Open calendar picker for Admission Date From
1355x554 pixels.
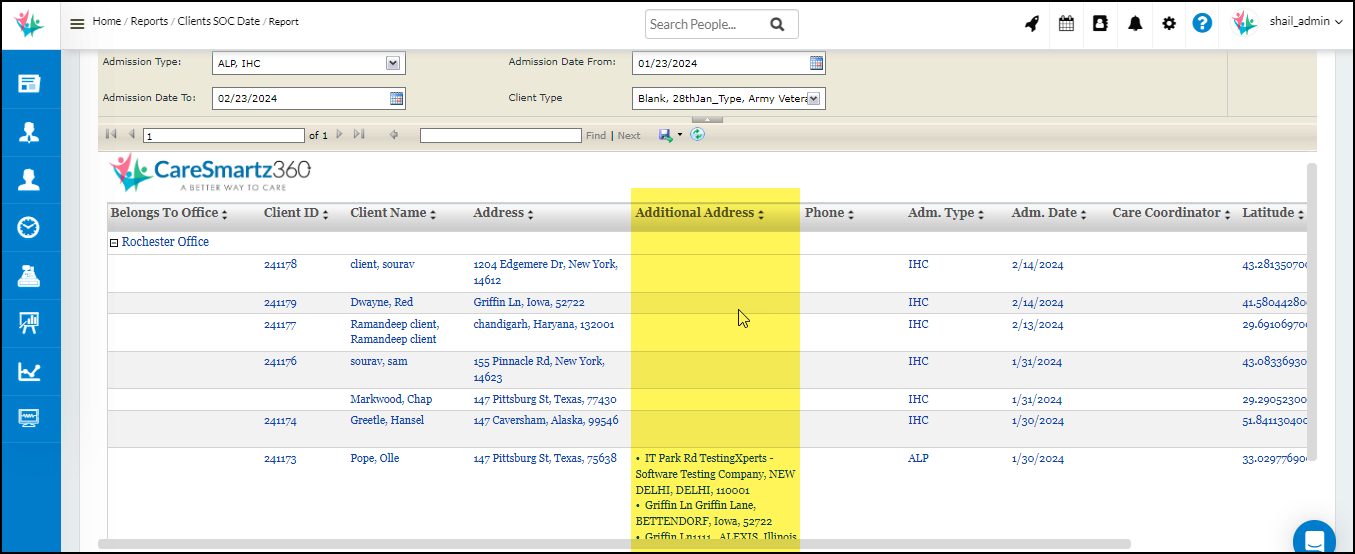tap(816, 63)
